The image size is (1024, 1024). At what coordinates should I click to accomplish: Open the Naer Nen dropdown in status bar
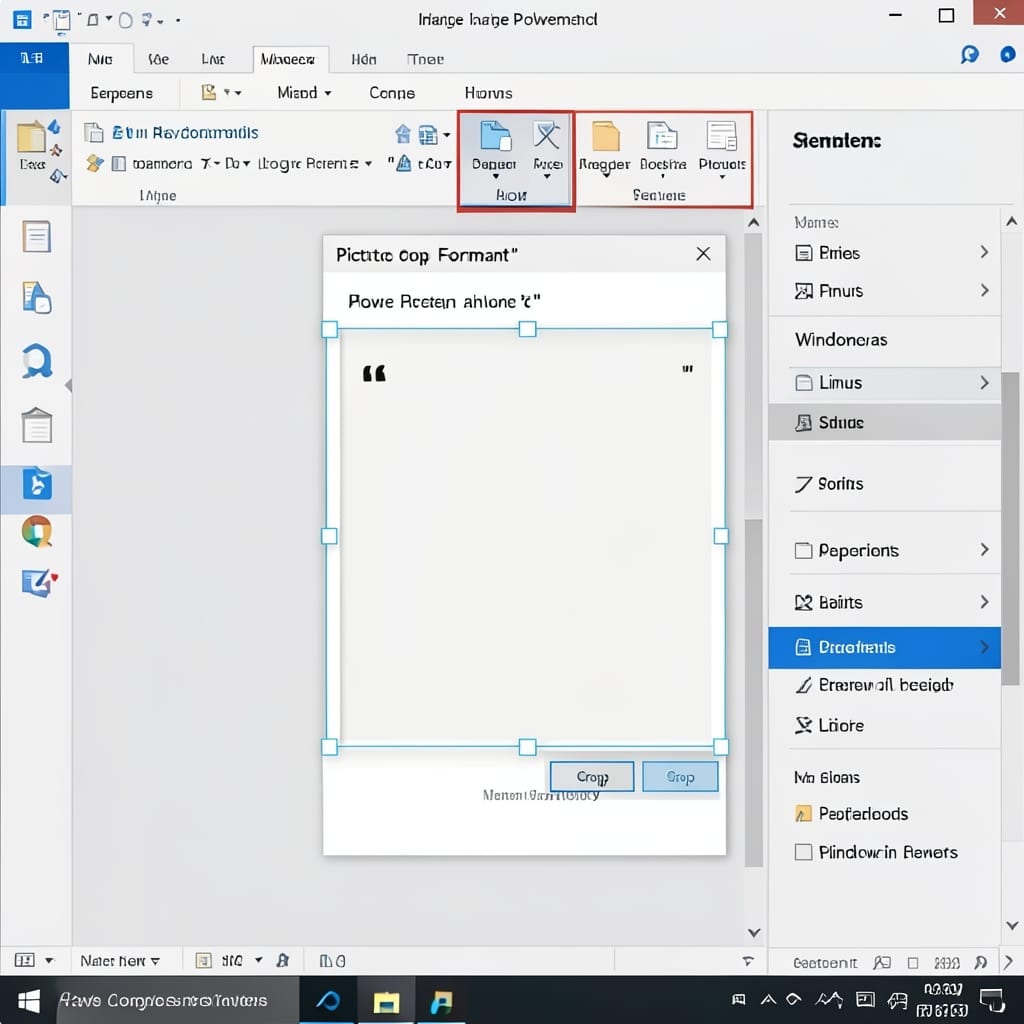click(120, 961)
